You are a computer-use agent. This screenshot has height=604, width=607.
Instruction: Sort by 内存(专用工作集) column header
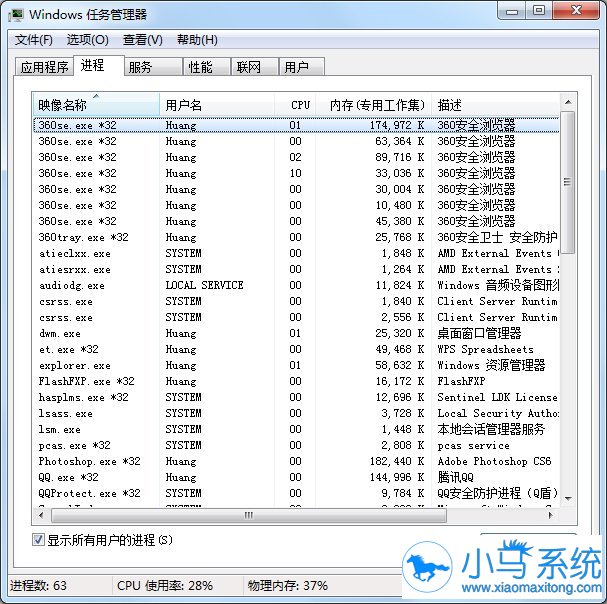pos(373,105)
